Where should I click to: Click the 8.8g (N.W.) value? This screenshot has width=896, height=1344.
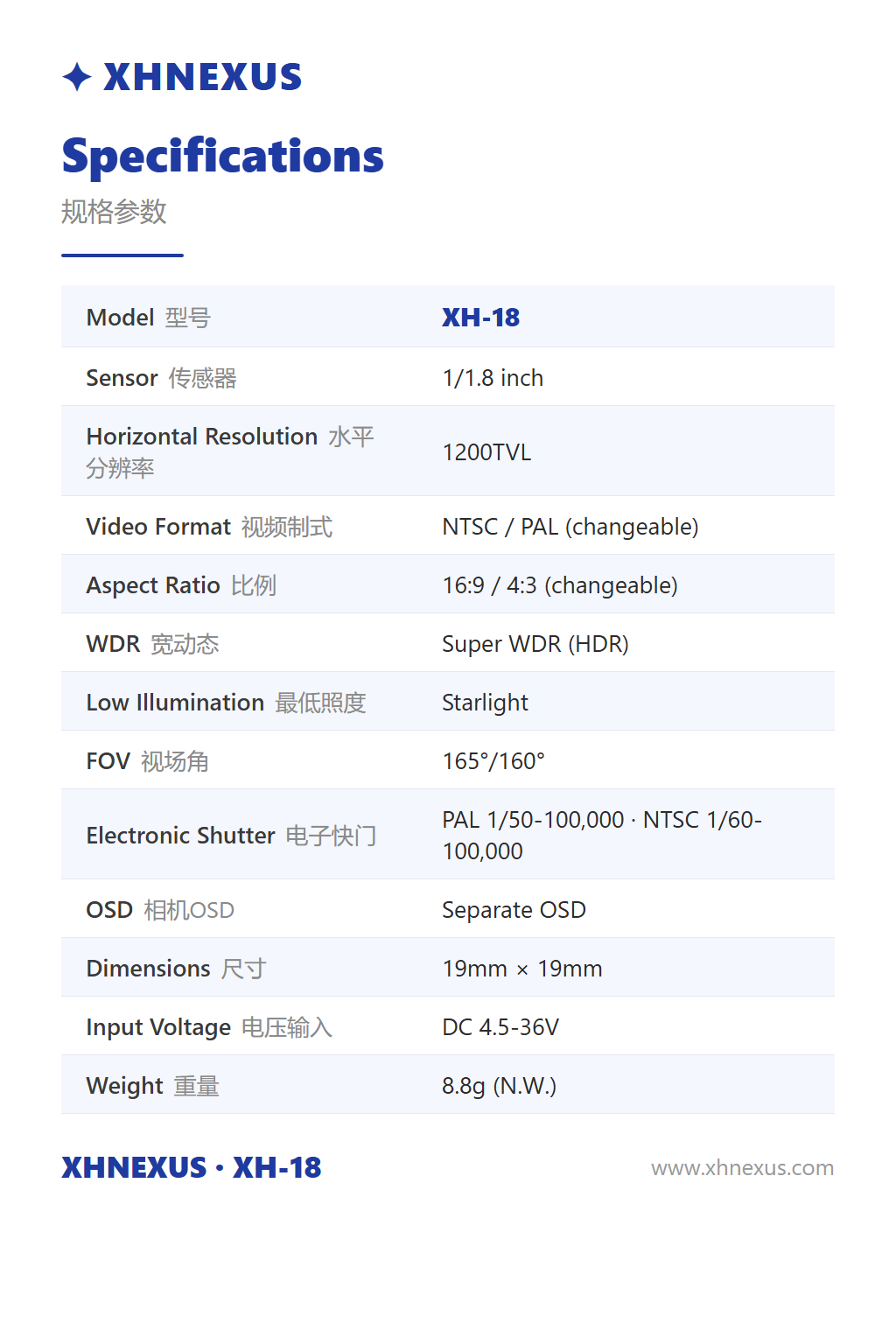coord(499,1086)
